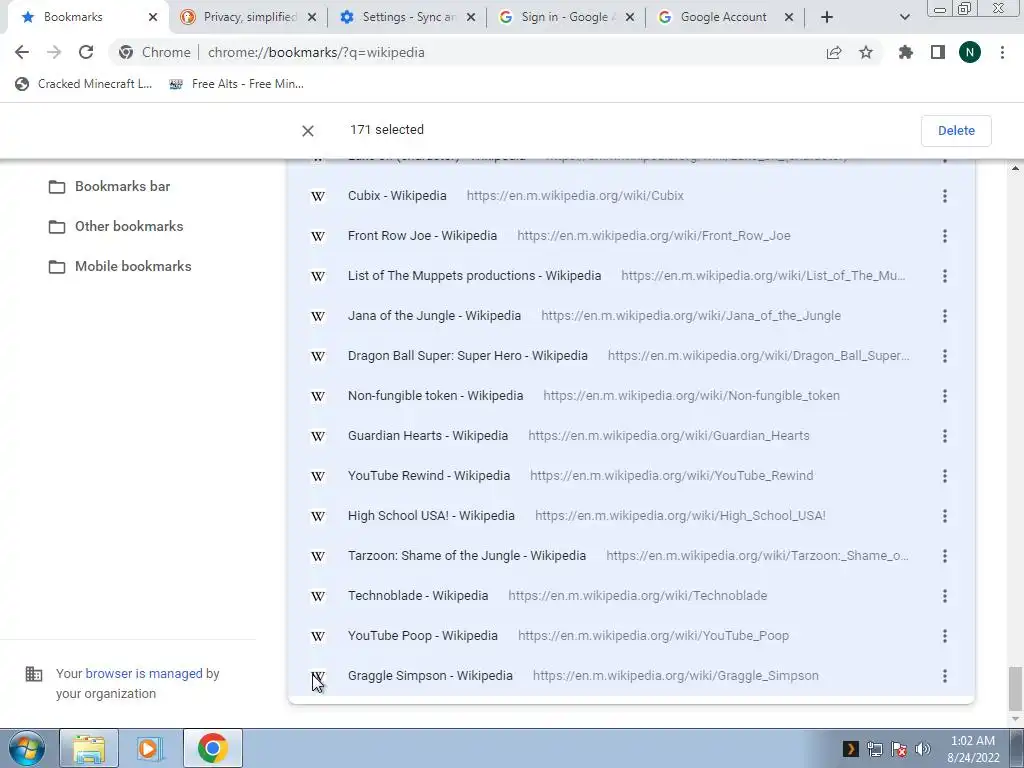Open the Extensions puzzle icon
Screen dimensions: 1024x768
click(x=906, y=52)
